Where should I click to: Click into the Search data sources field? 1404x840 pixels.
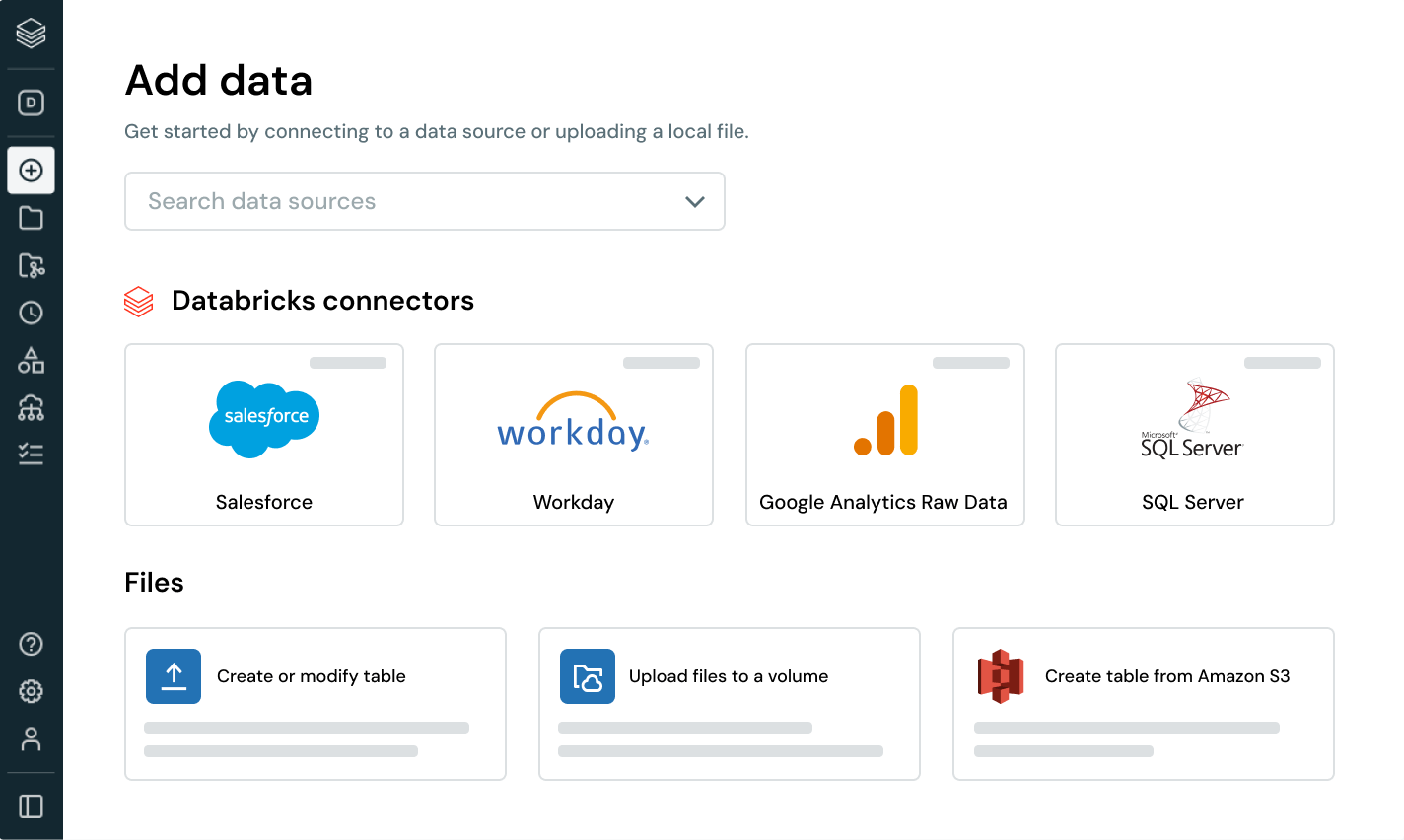point(394,202)
